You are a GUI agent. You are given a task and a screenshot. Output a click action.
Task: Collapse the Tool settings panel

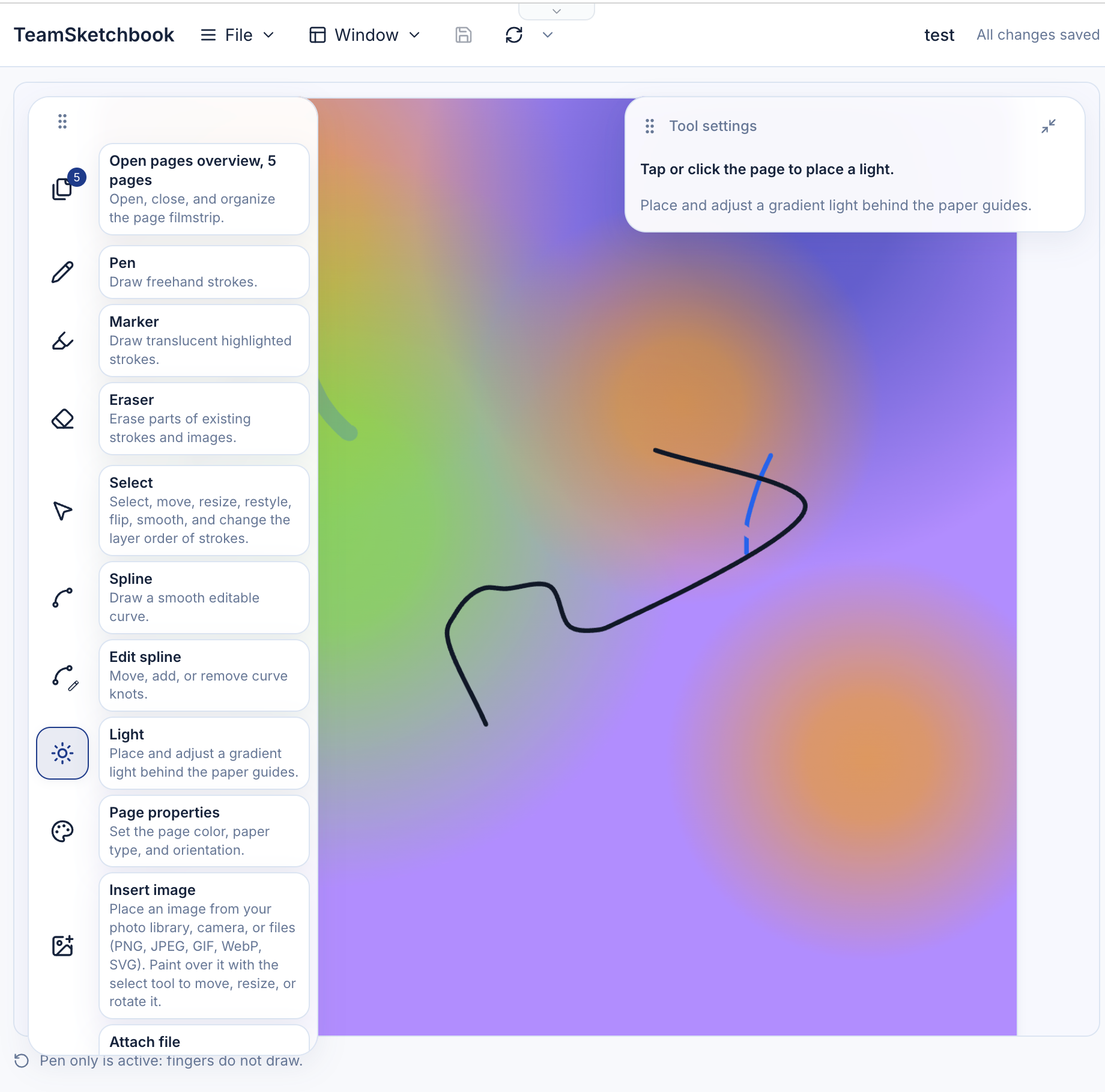click(x=1049, y=126)
